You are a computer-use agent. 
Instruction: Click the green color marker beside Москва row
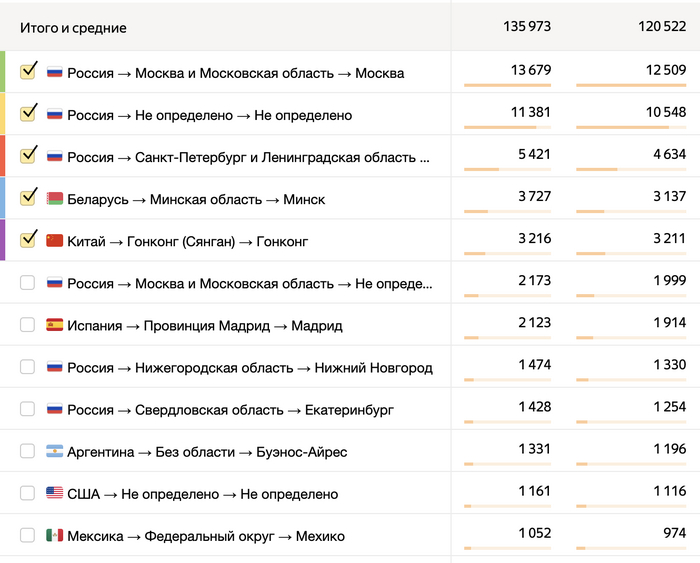[x=3, y=72]
